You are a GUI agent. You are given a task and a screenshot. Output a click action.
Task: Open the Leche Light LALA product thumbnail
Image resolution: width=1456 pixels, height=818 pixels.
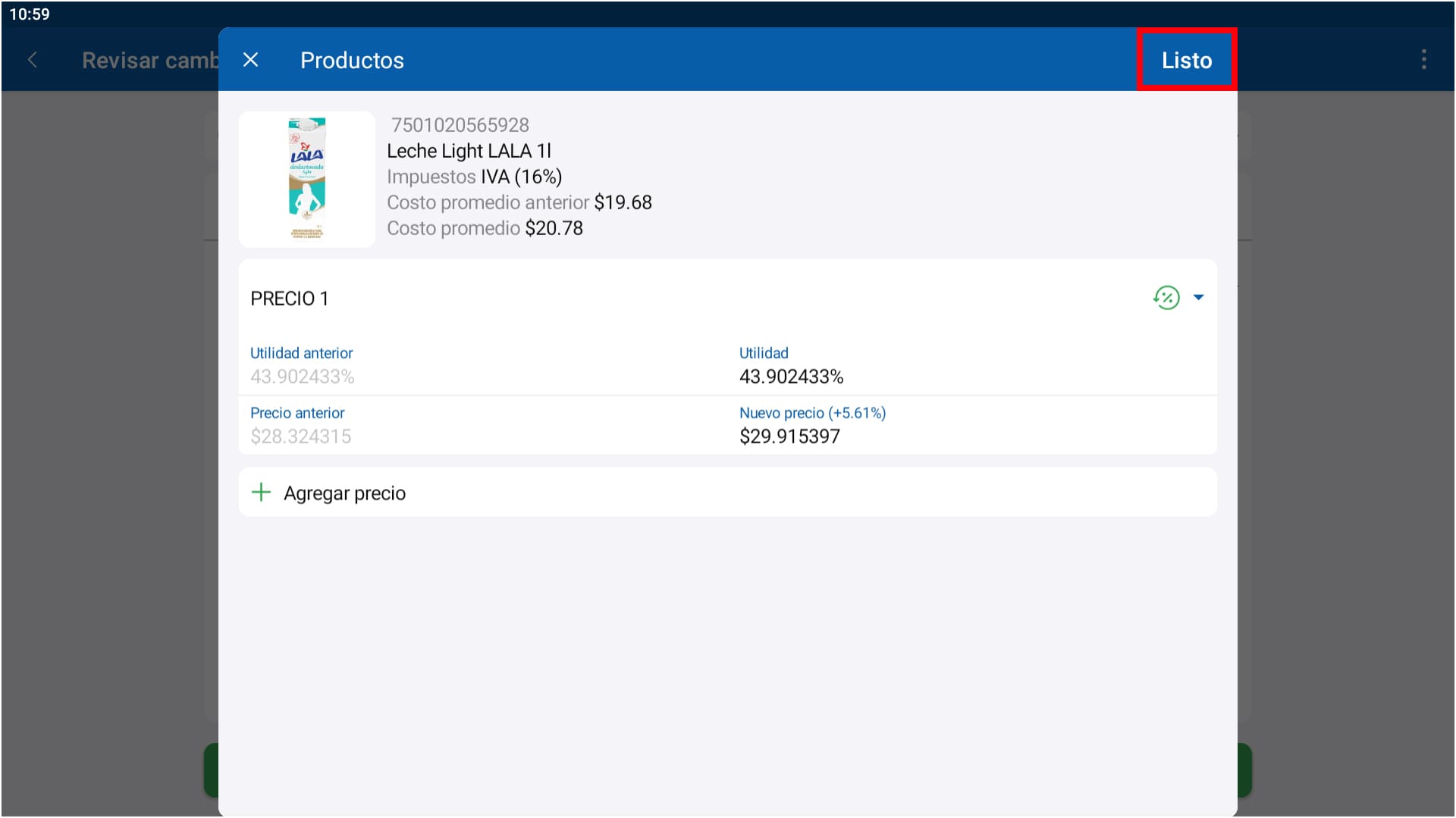coord(307,179)
